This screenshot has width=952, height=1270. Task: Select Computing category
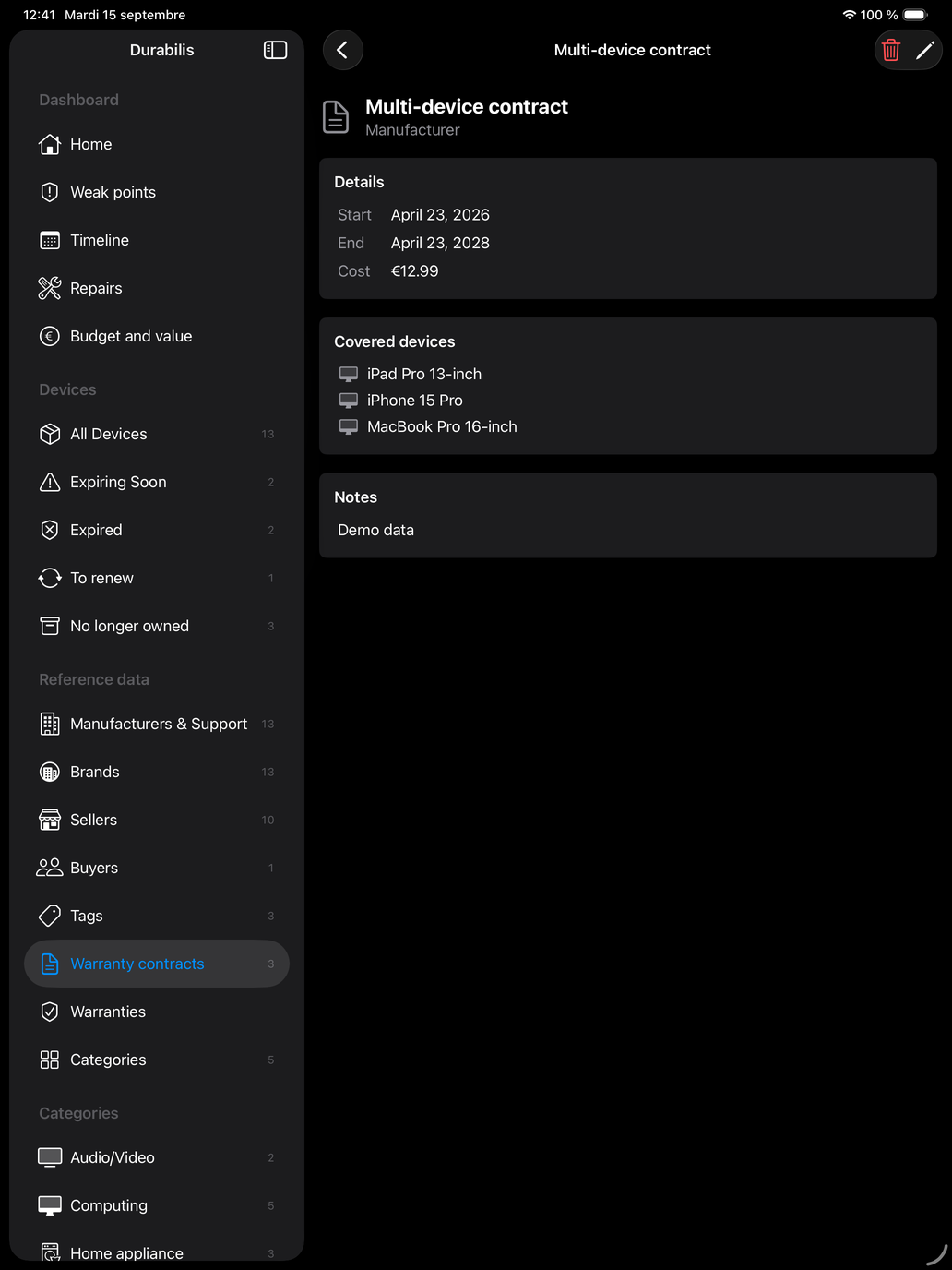coord(157,1205)
